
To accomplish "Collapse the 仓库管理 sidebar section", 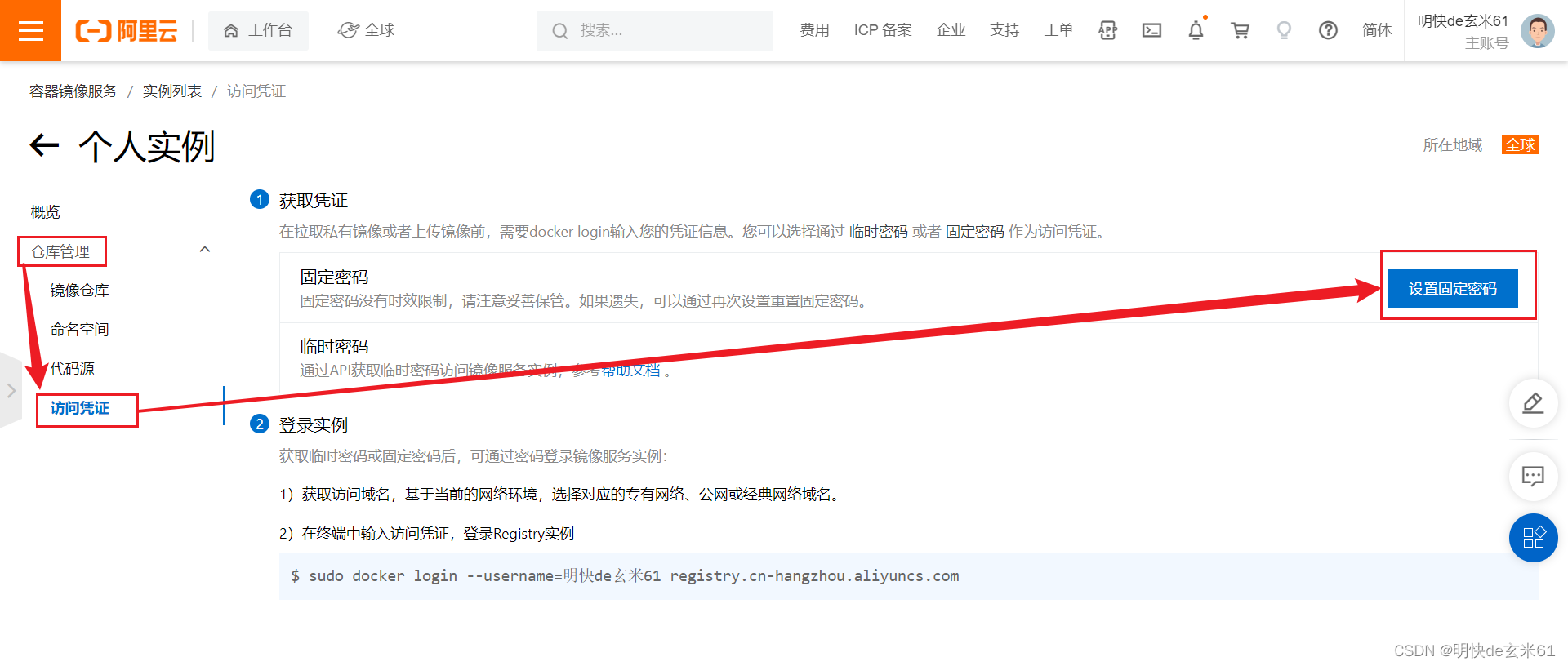I will tap(60, 251).
